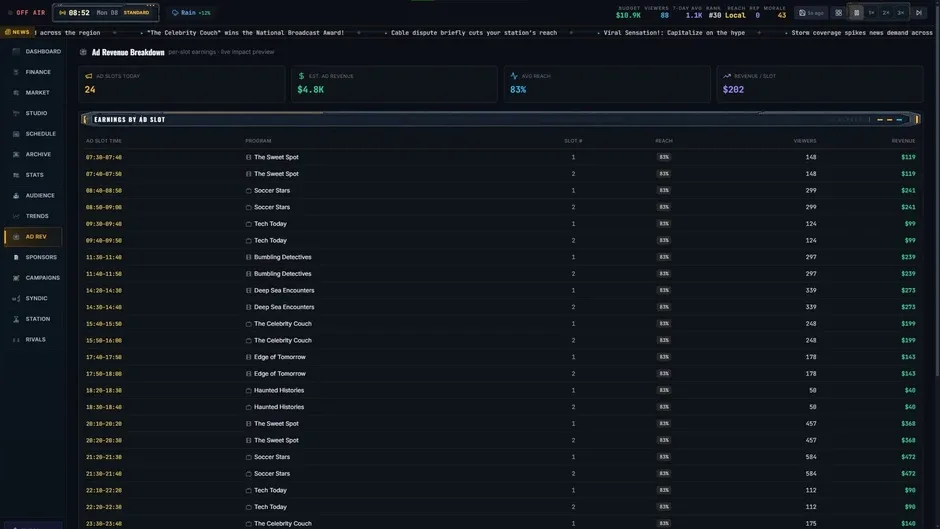Select Haunted Histories in the 18:30-18:40 row
This screenshot has width=940, height=529.
point(279,407)
